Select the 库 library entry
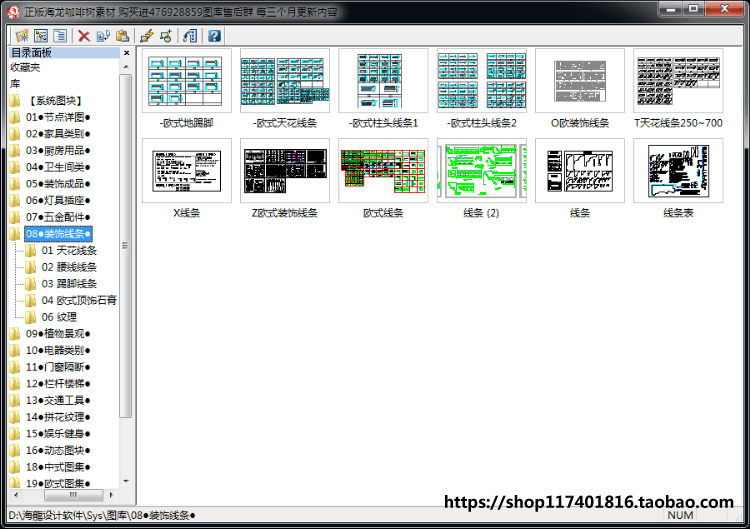Viewport: 750px width, 529px height. point(15,84)
